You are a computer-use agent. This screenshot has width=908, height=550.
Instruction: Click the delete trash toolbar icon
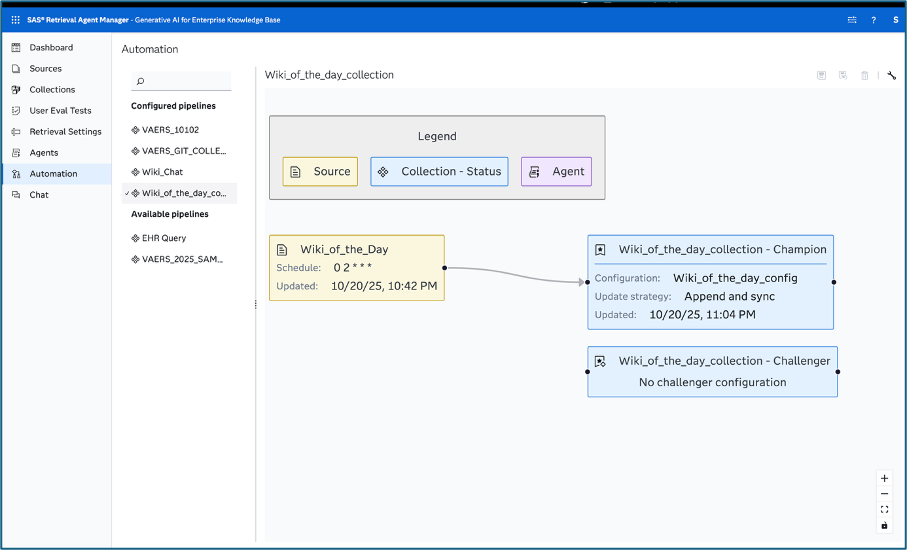click(864, 75)
